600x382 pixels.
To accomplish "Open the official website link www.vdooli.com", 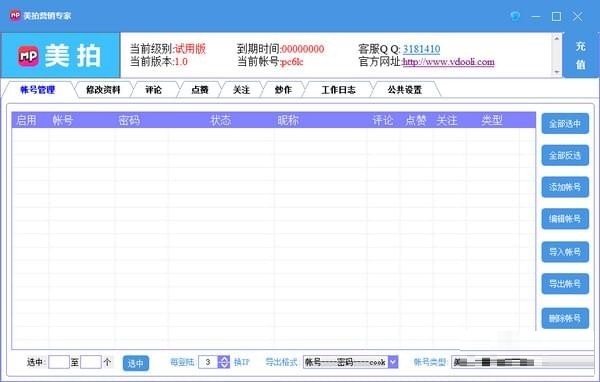I will coord(448,62).
